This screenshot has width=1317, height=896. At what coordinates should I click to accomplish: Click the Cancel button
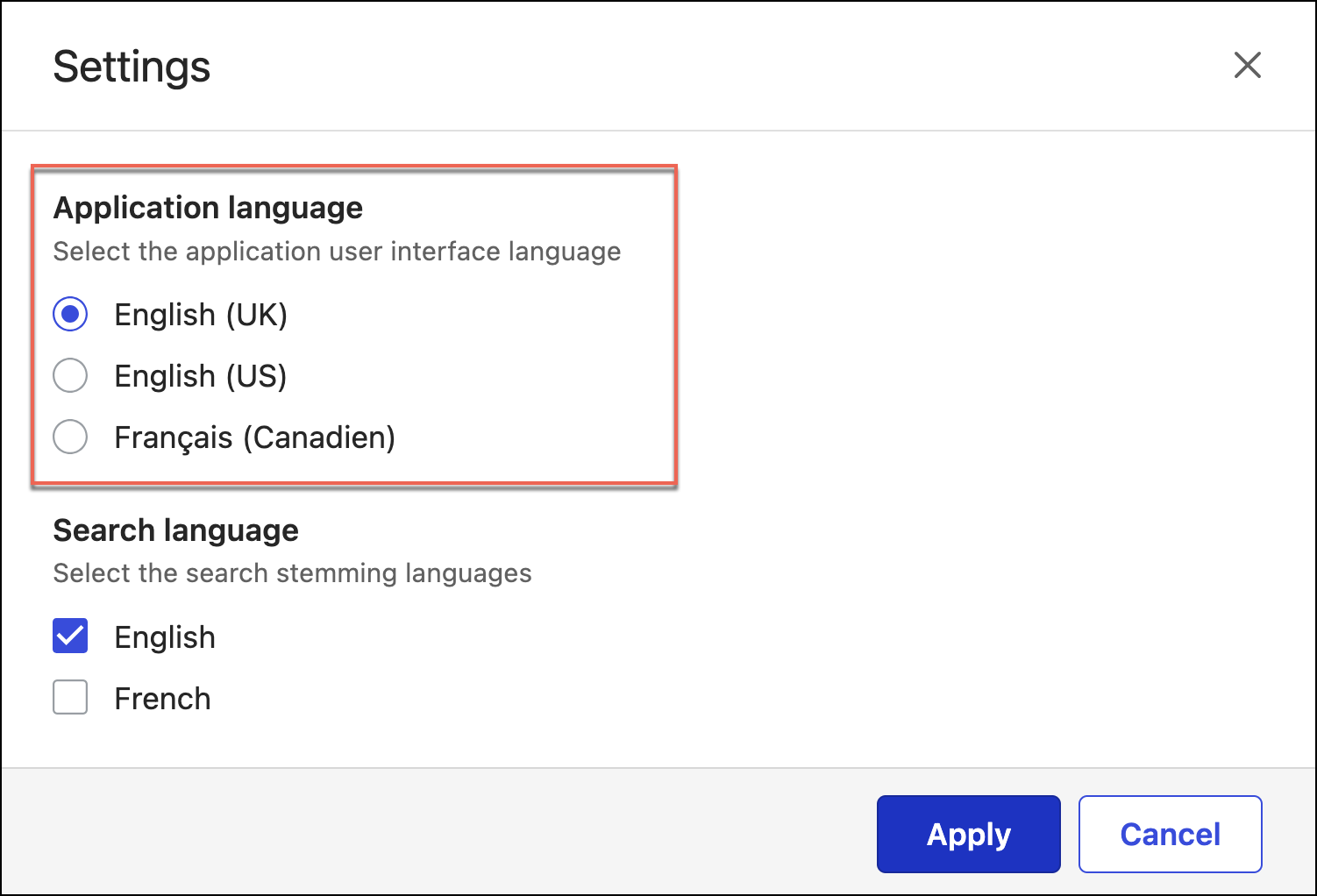click(1170, 834)
